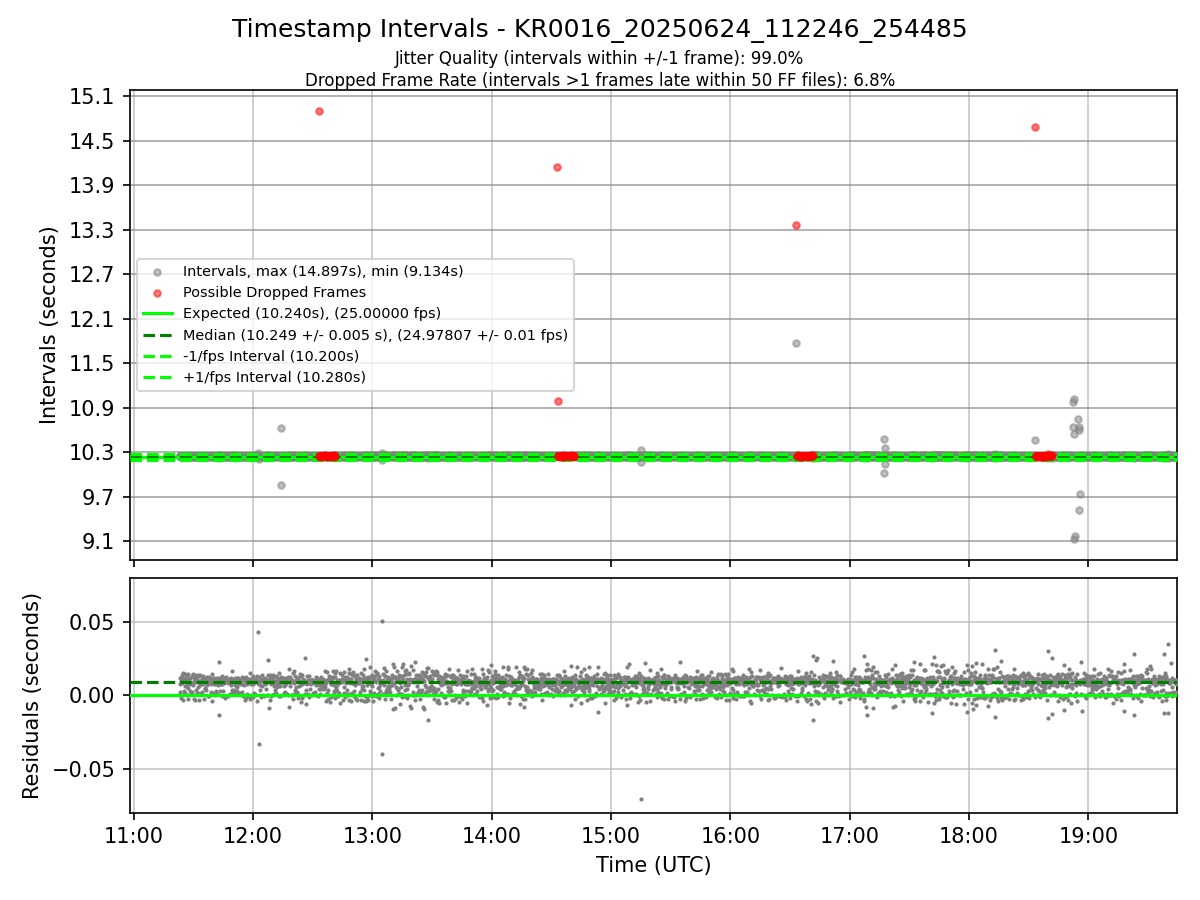Click the 14:00 time tick label
Screen dimensions: 1200x900
(x=492, y=834)
